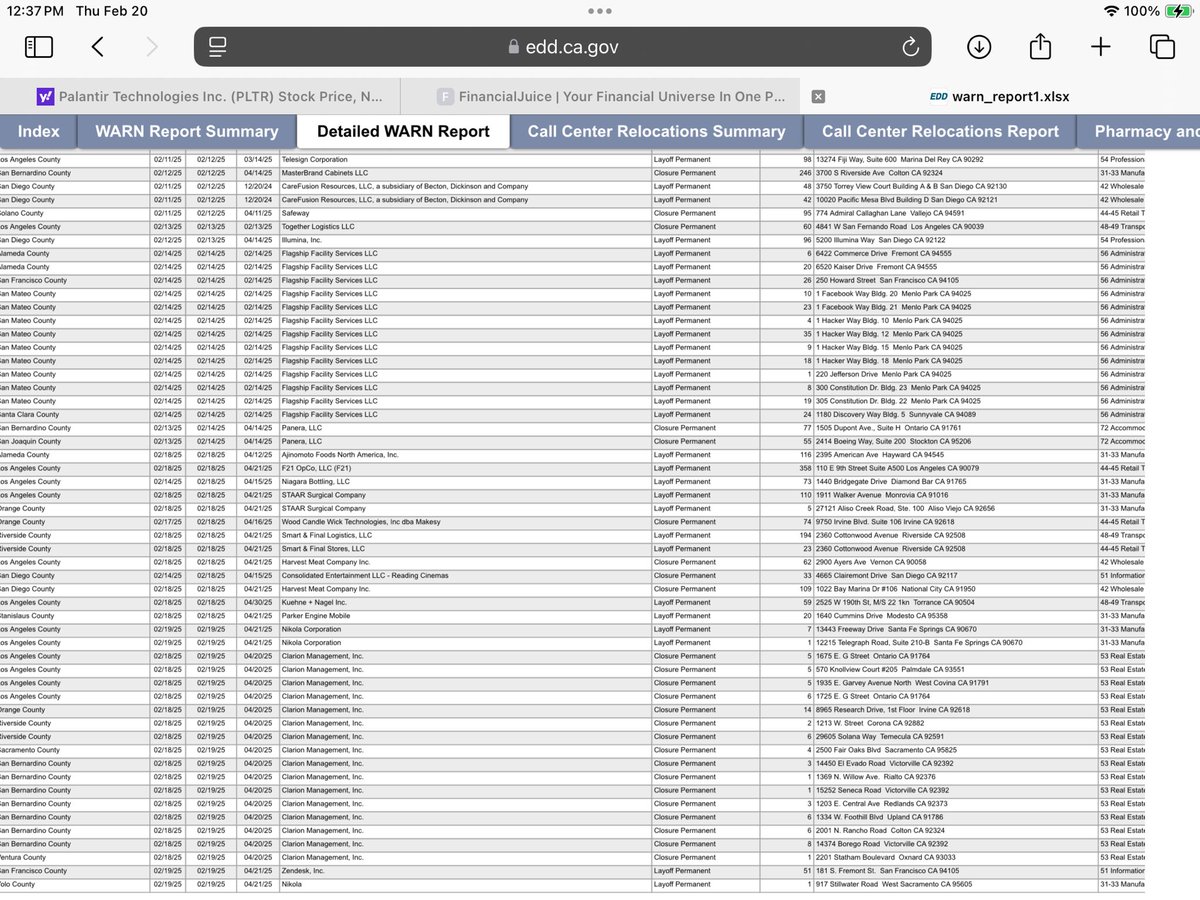Select the Solano County cell
Viewport: 1200px width, 900px height.
(x=74, y=213)
